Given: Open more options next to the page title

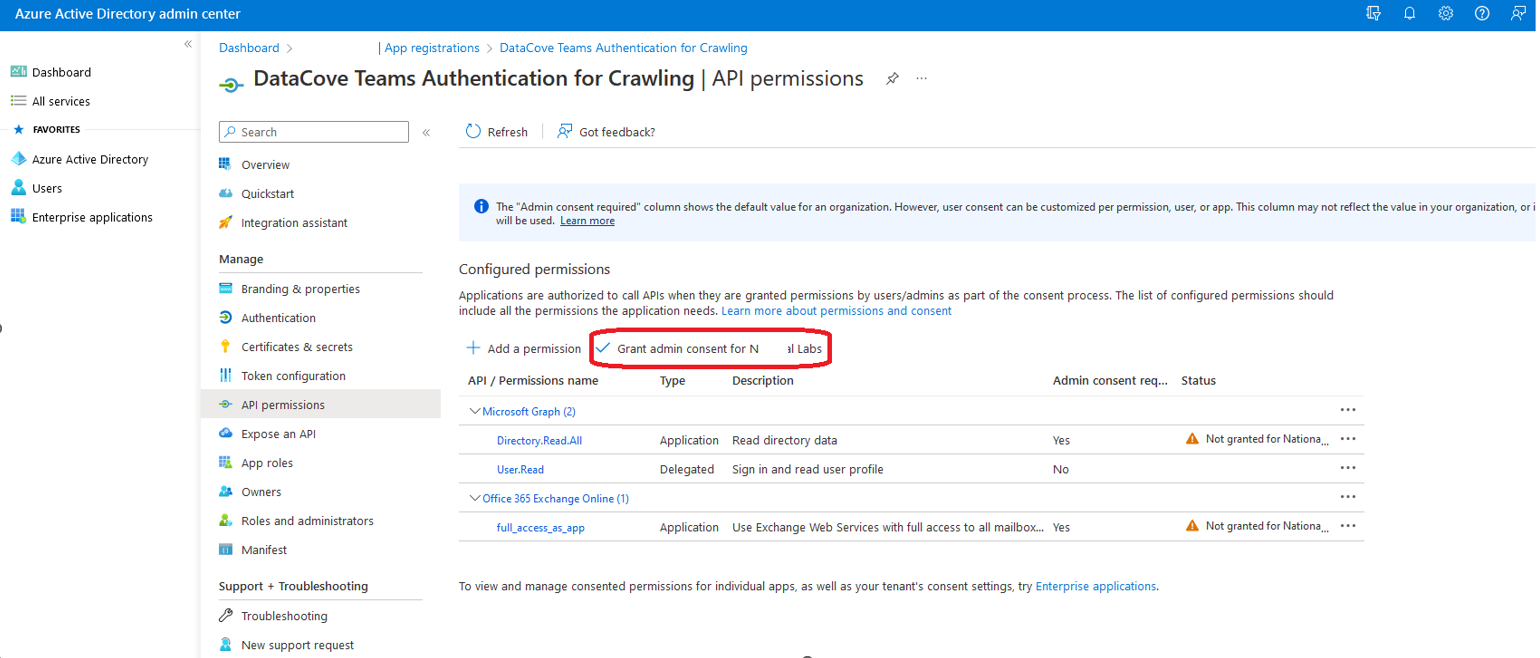Looking at the screenshot, I should 922,79.
